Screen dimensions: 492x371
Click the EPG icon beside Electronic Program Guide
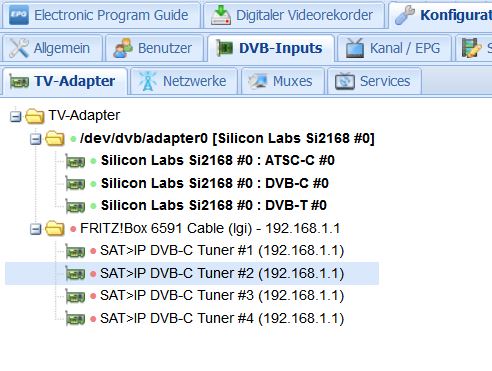[19, 15]
